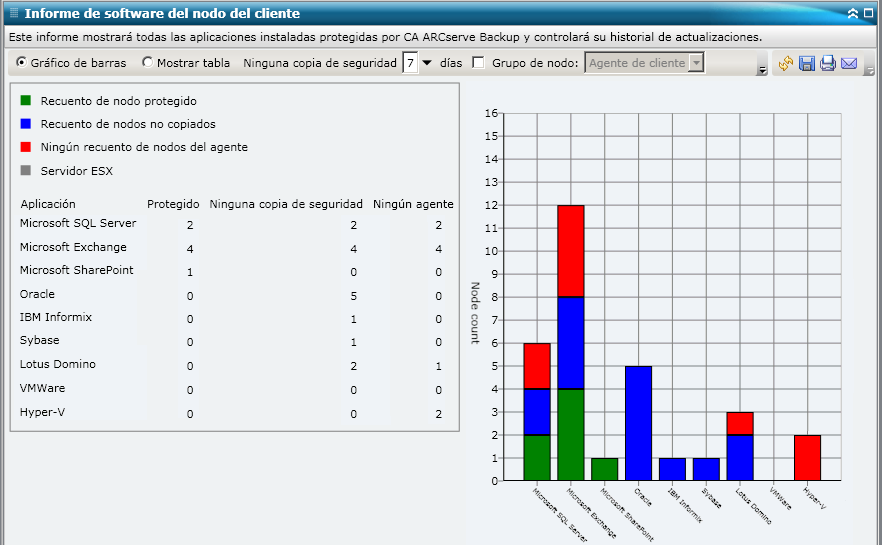Image resolution: width=882 pixels, height=545 pixels.
Task: Click the Node count axis label
Action: [x=475, y=313]
